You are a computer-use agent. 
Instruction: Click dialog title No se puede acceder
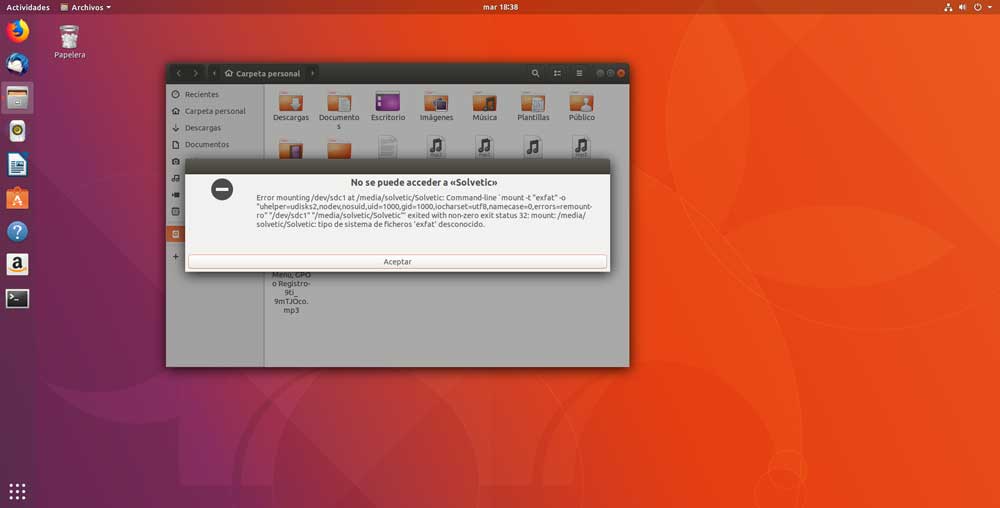[424, 182]
